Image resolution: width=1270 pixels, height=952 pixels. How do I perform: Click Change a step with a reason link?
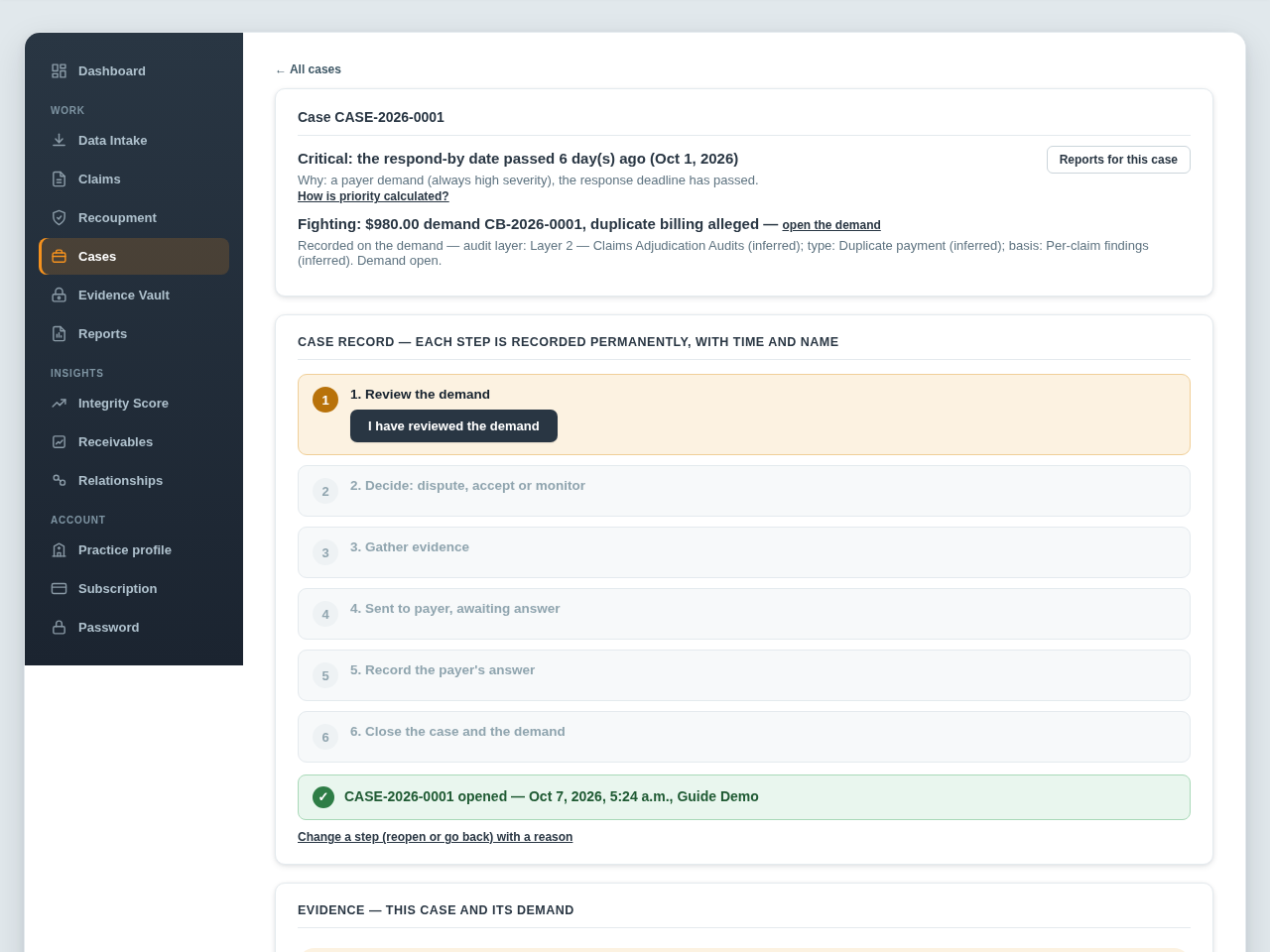tap(435, 837)
